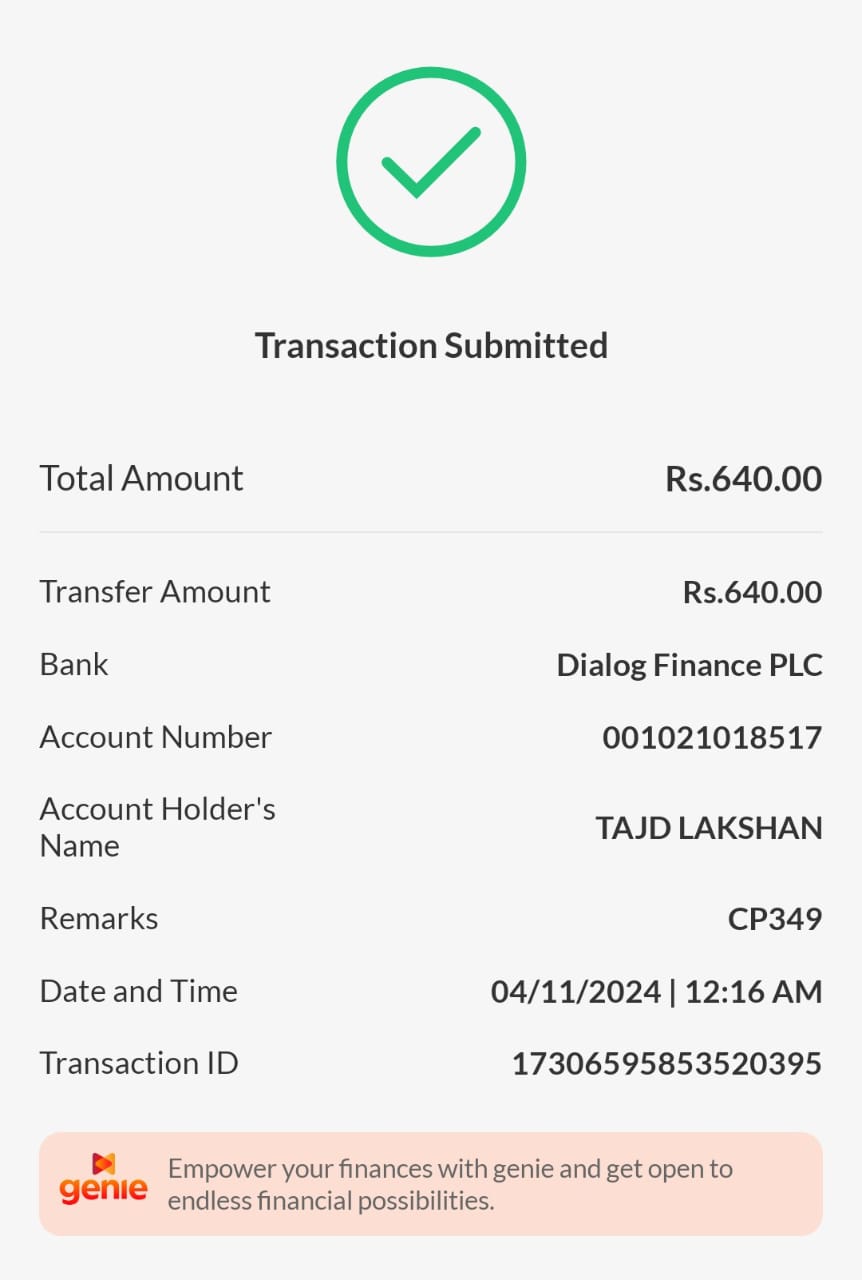Tap the Date and Time label
The image size is (862, 1280).
tap(138, 991)
